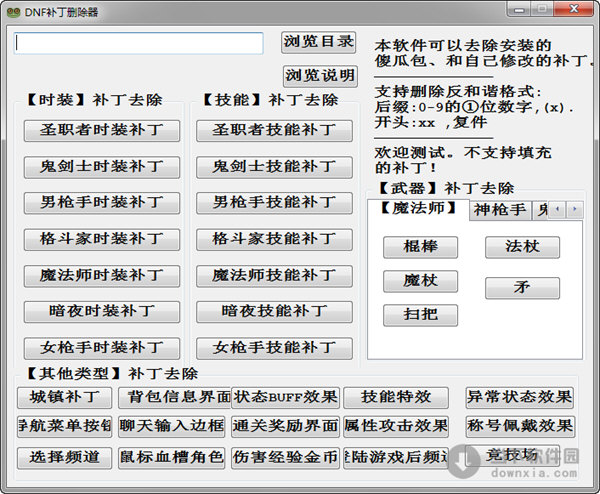The width and height of the screenshot is (600, 494).
Task: Remove 城镇补丁
Action: coord(64,398)
